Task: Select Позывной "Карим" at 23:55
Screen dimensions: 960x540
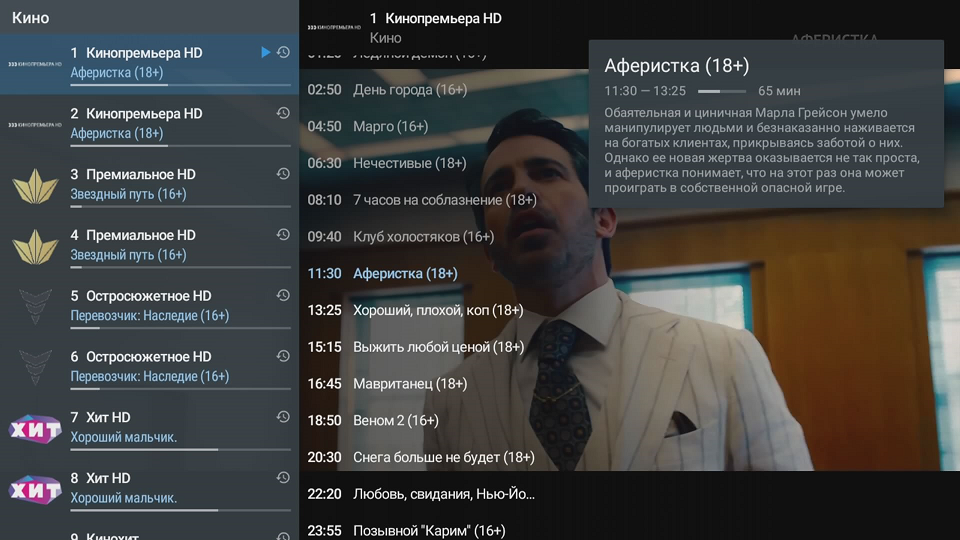Action: coord(428,530)
